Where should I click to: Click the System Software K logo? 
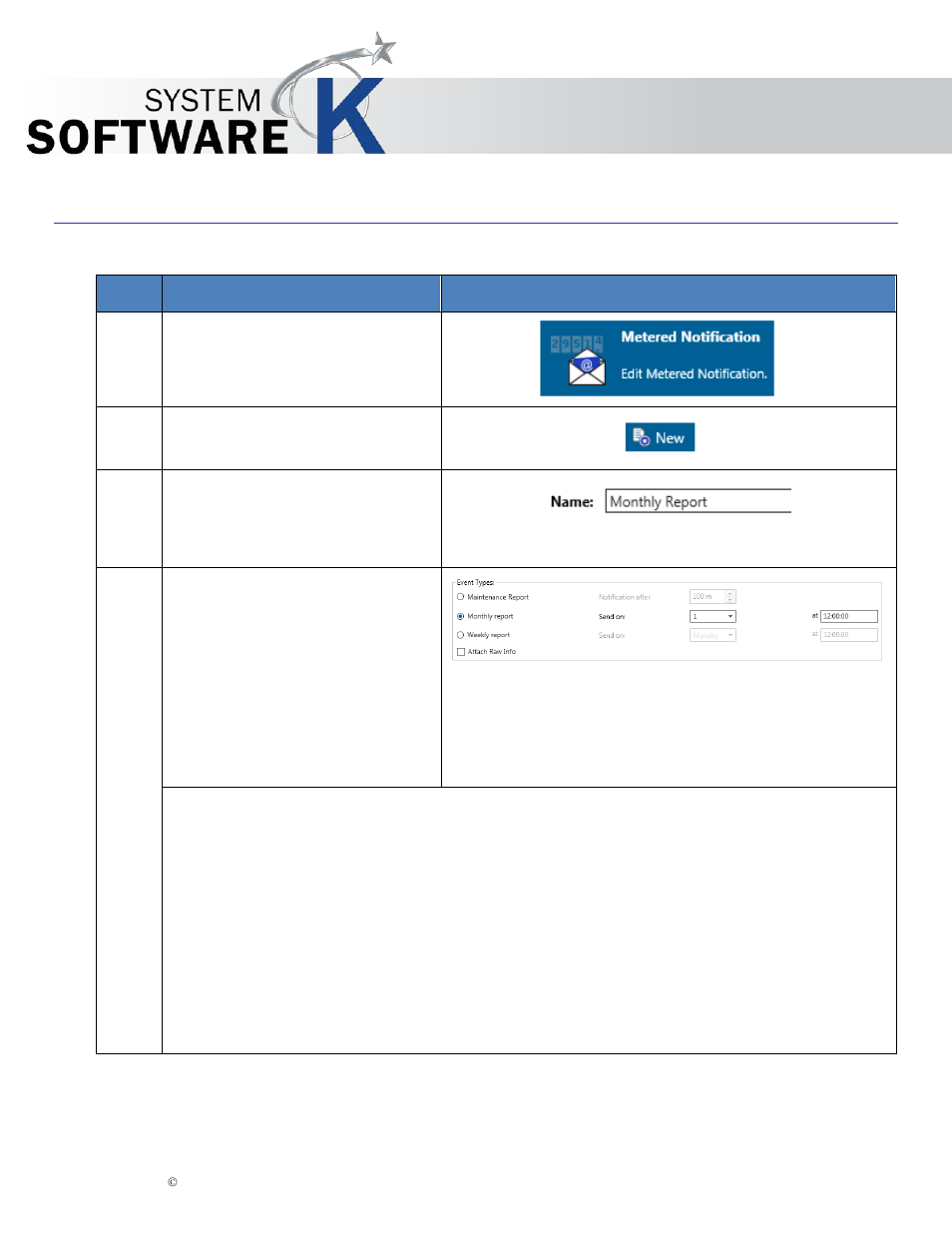(x=212, y=95)
